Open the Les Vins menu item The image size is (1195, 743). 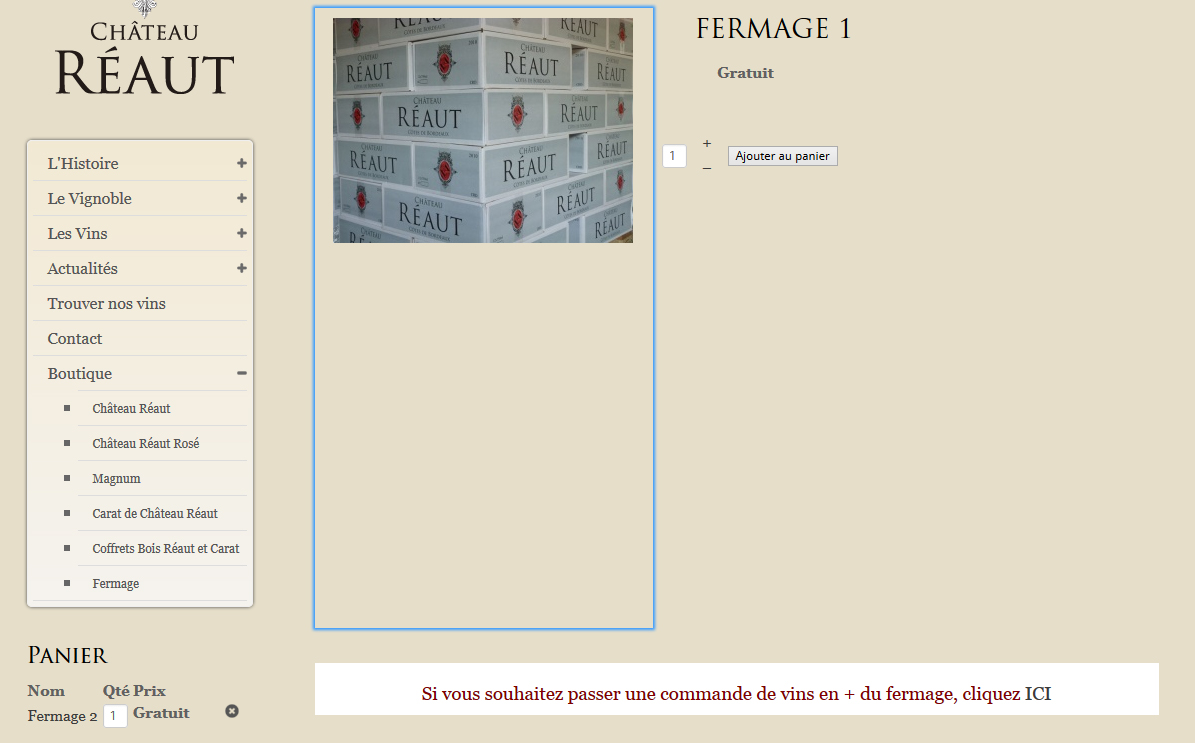77,233
